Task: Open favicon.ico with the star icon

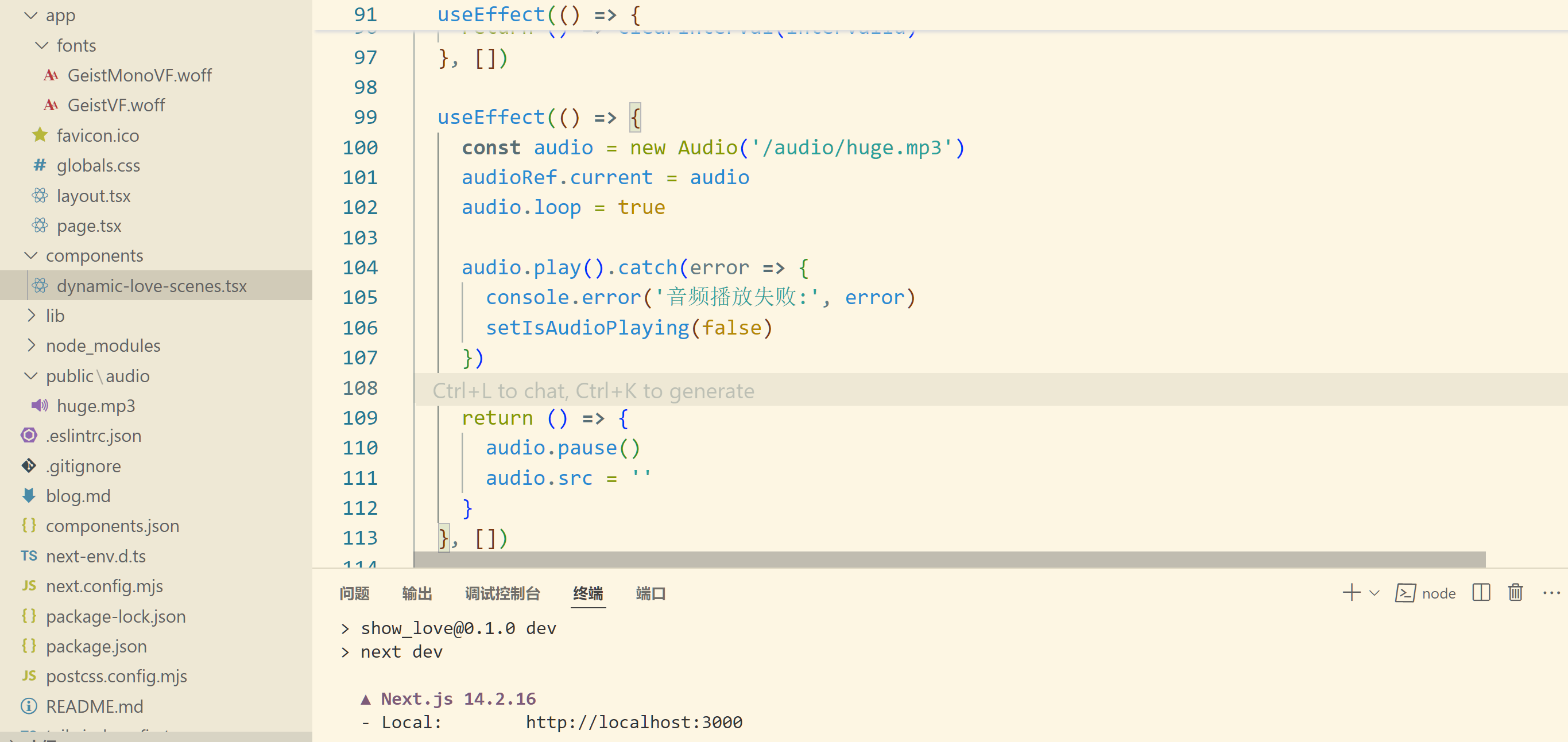Action: [x=98, y=135]
